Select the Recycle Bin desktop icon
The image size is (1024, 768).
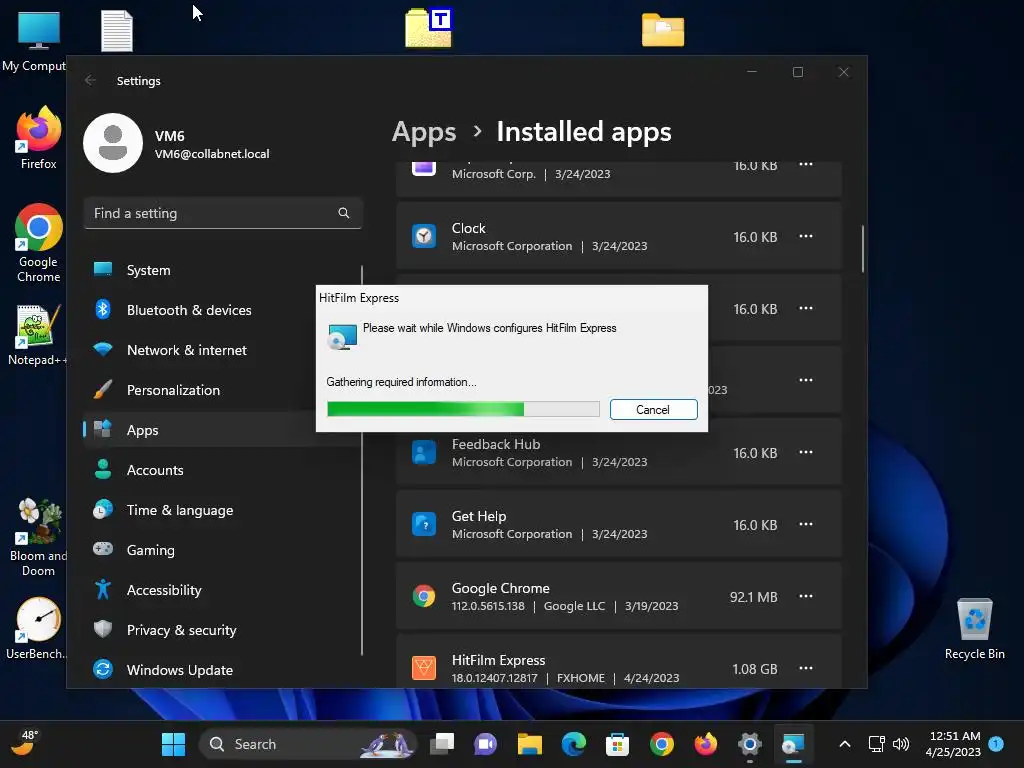point(974,629)
